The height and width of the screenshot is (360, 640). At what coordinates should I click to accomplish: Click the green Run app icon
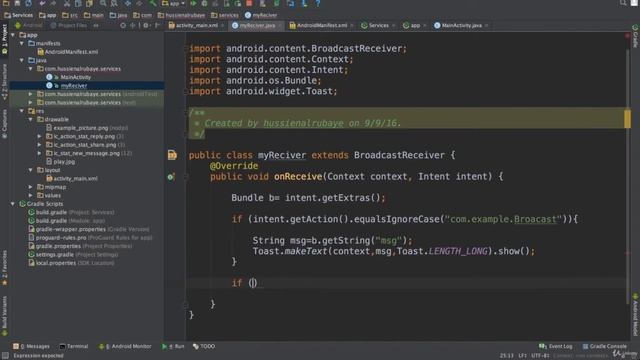(193, 3)
